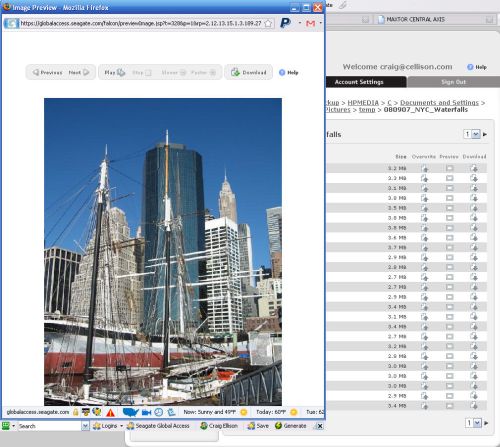The image size is (500, 447).
Task: Download the previewed image
Action: click(x=249, y=72)
